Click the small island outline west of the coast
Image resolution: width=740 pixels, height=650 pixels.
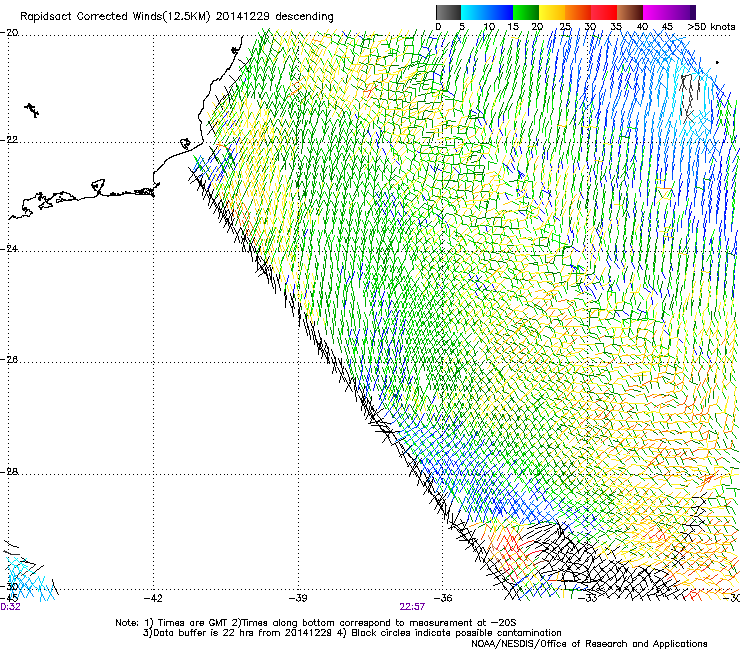tap(32, 110)
